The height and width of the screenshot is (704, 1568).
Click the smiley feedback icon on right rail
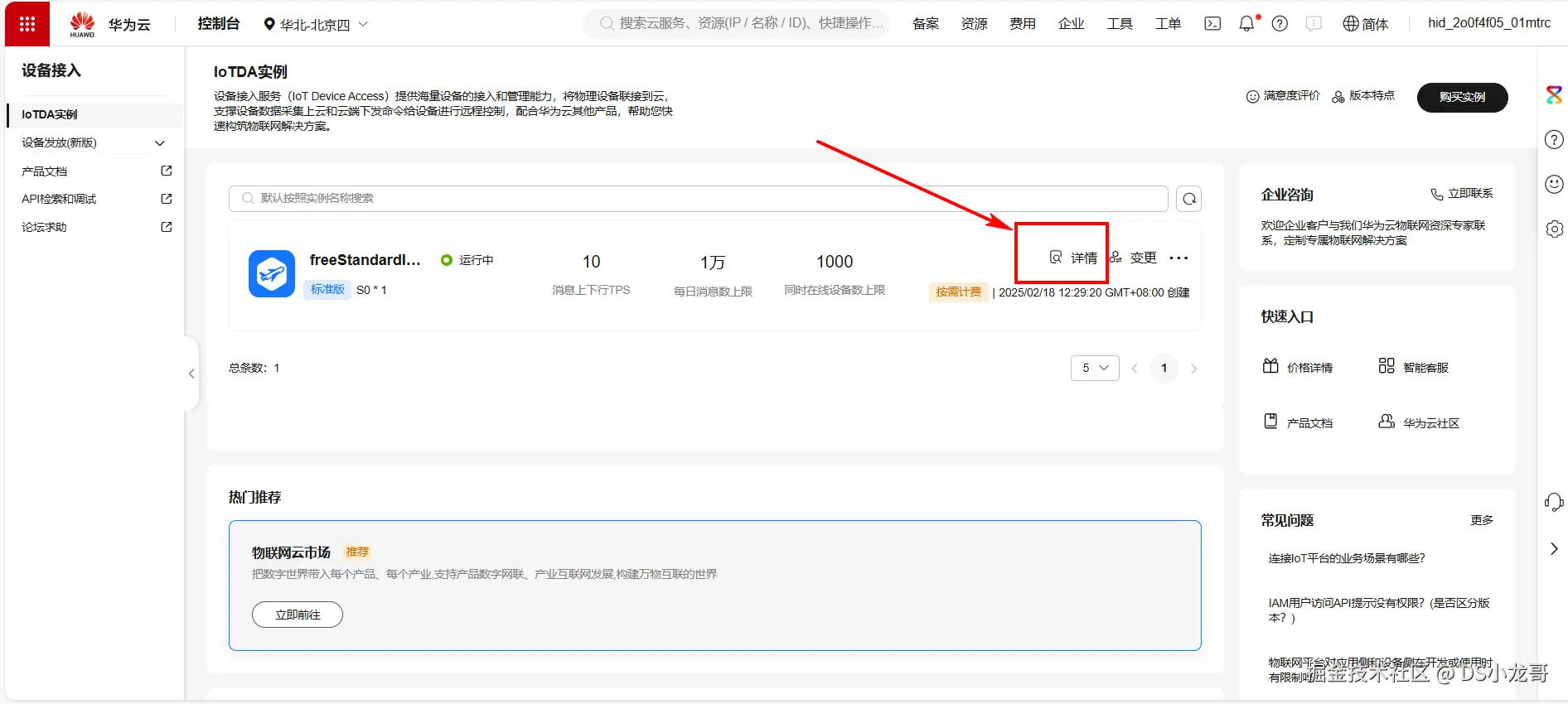pos(1554,184)
